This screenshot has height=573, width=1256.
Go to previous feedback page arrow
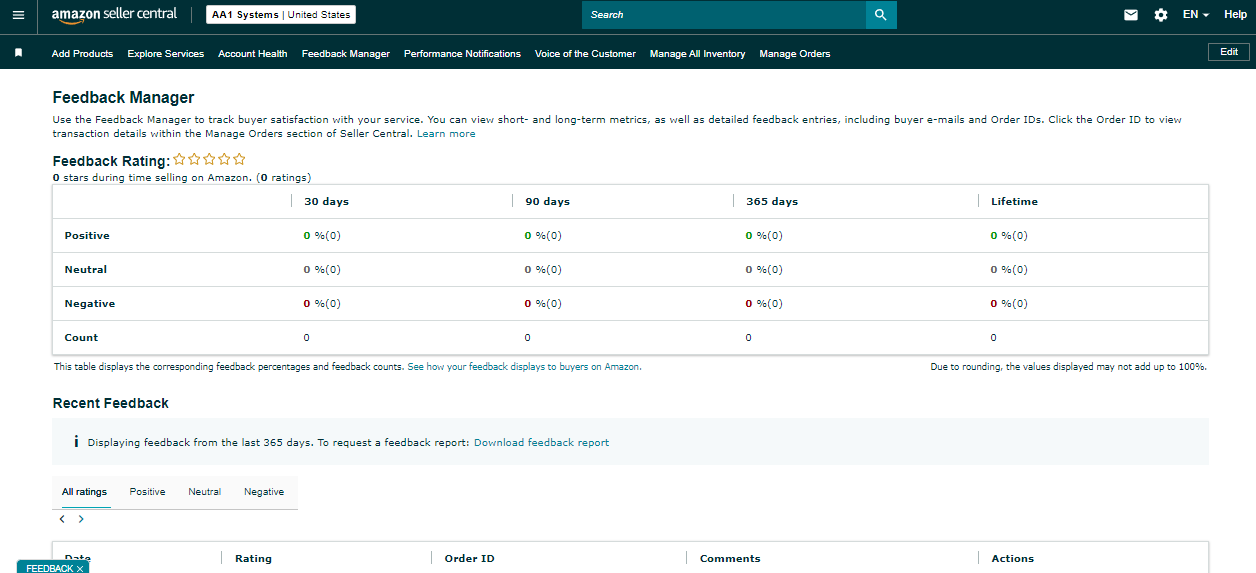(62, 519)
